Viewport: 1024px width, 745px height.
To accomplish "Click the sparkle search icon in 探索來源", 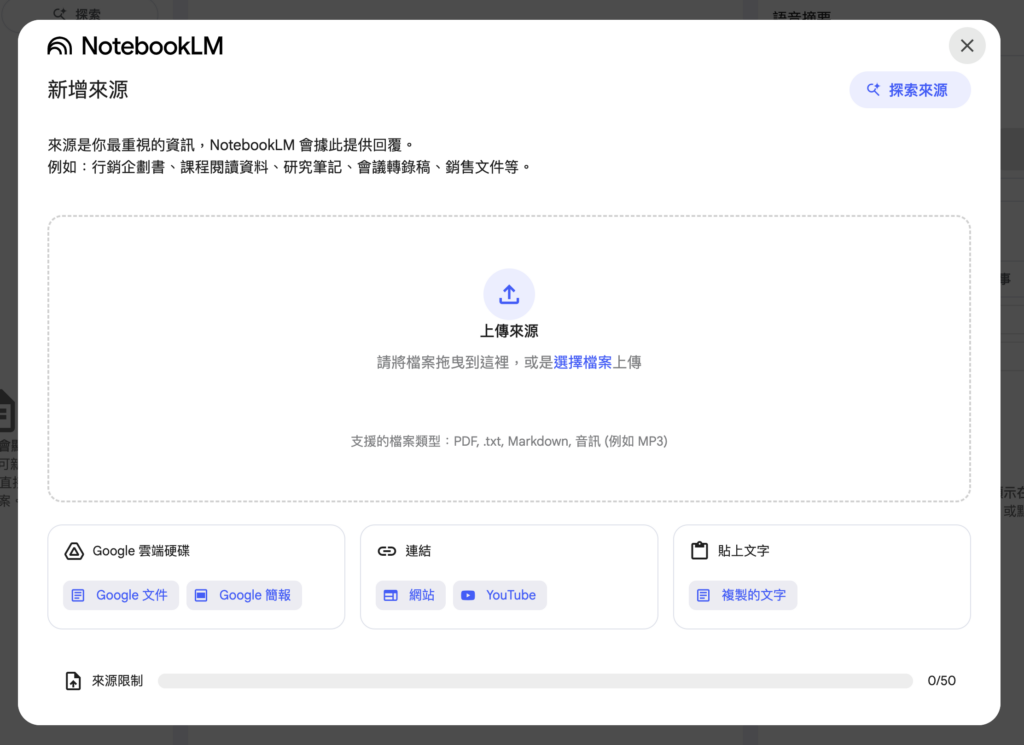I will (873, 90).
